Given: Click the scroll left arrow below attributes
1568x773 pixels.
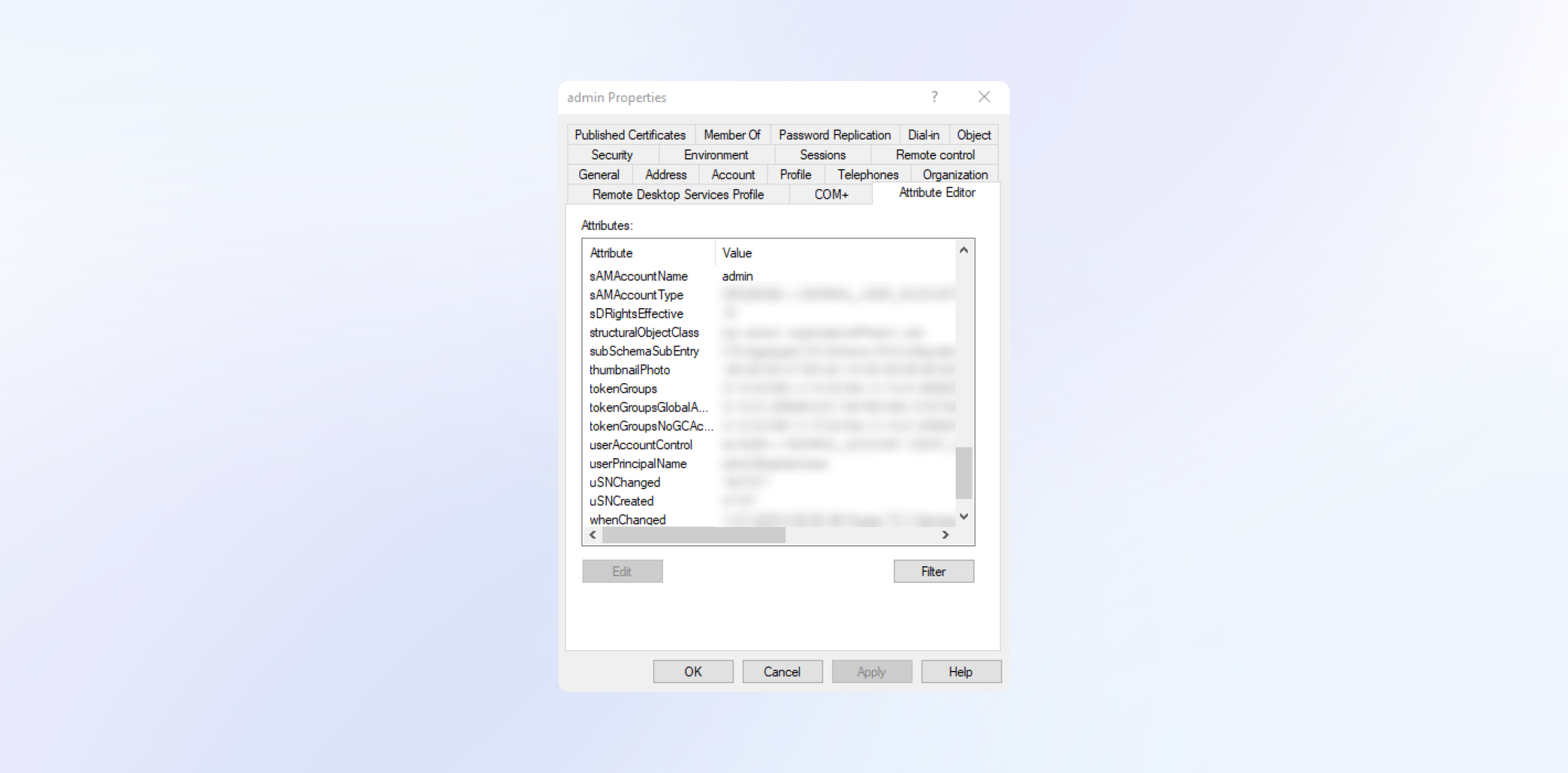Looking at the screenshot, I should 593,535.
